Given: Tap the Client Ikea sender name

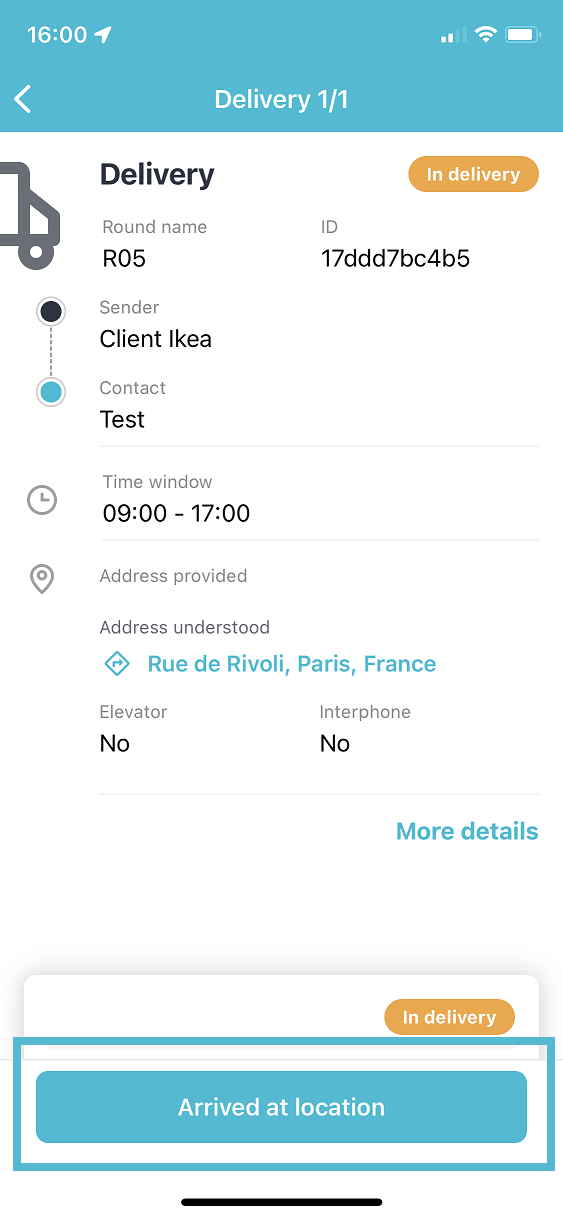Looking at the screenshot, I should click(x=156, y=339).
